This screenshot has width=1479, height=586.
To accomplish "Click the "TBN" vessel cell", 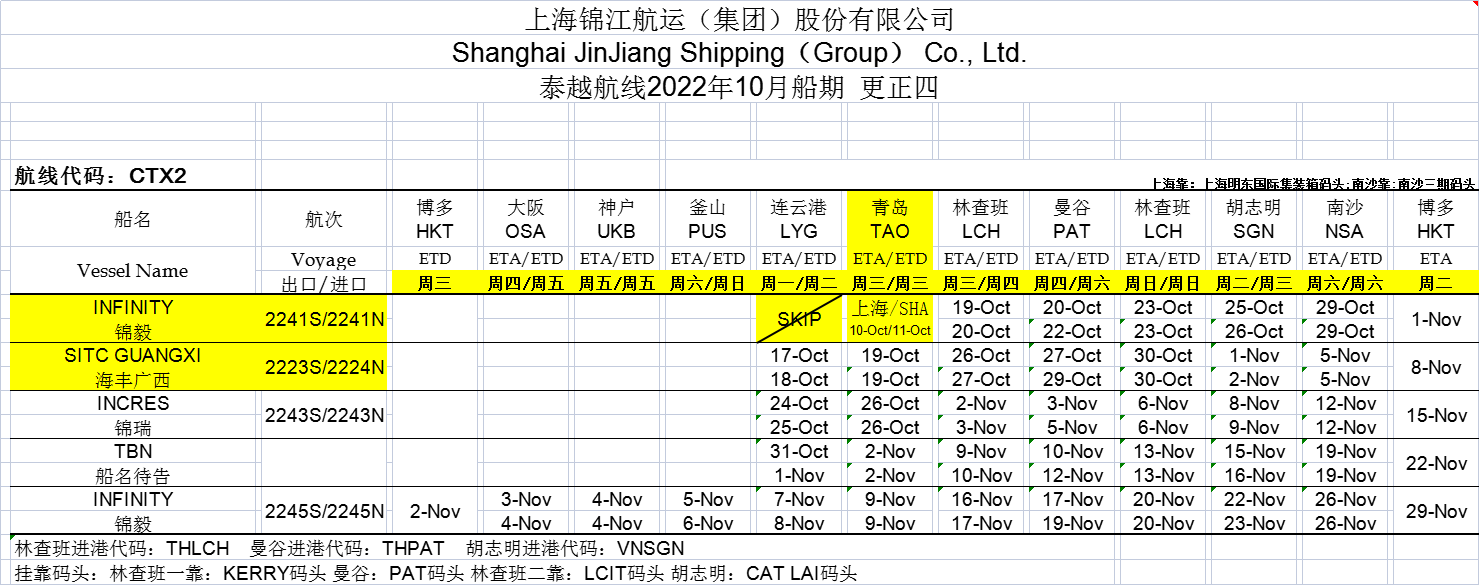I will (133, 451).
